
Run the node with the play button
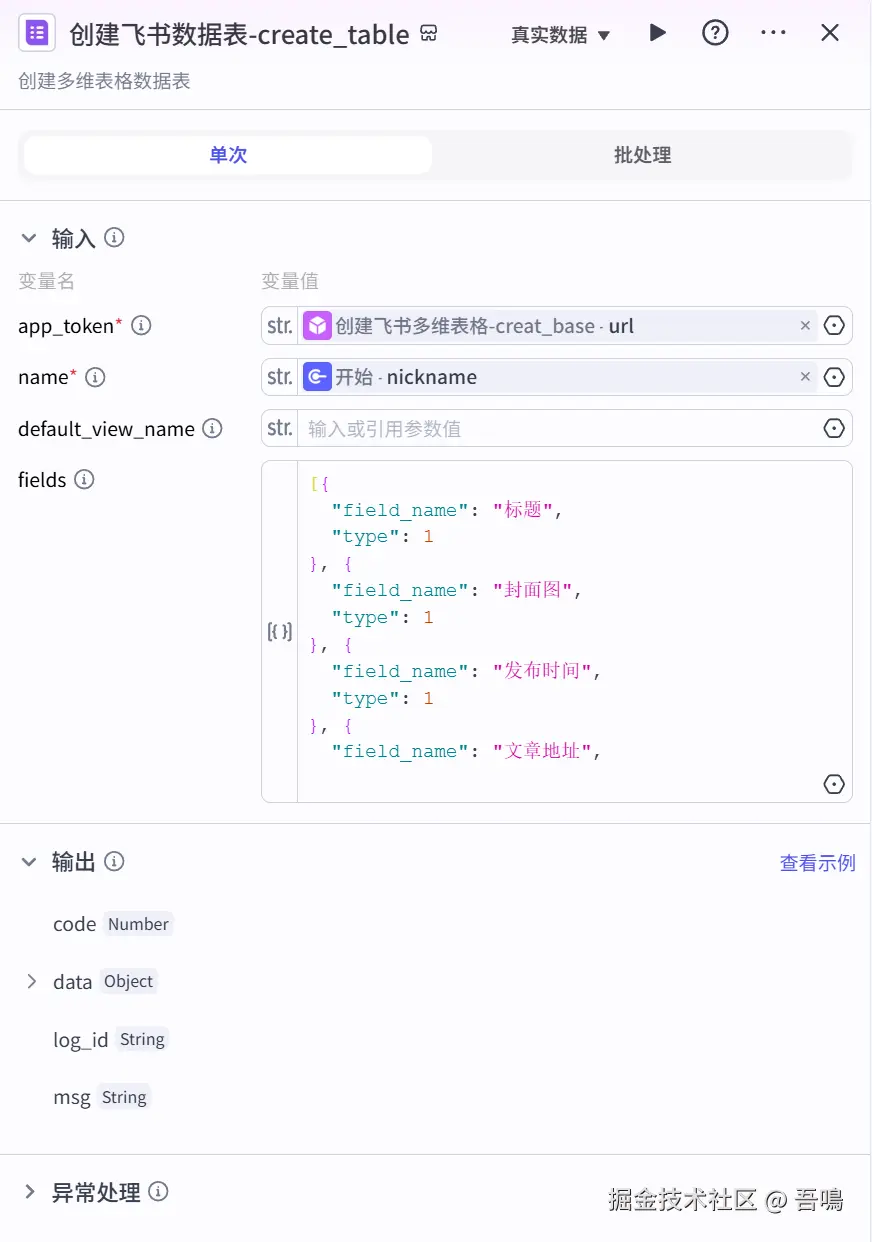click(657, 33)
